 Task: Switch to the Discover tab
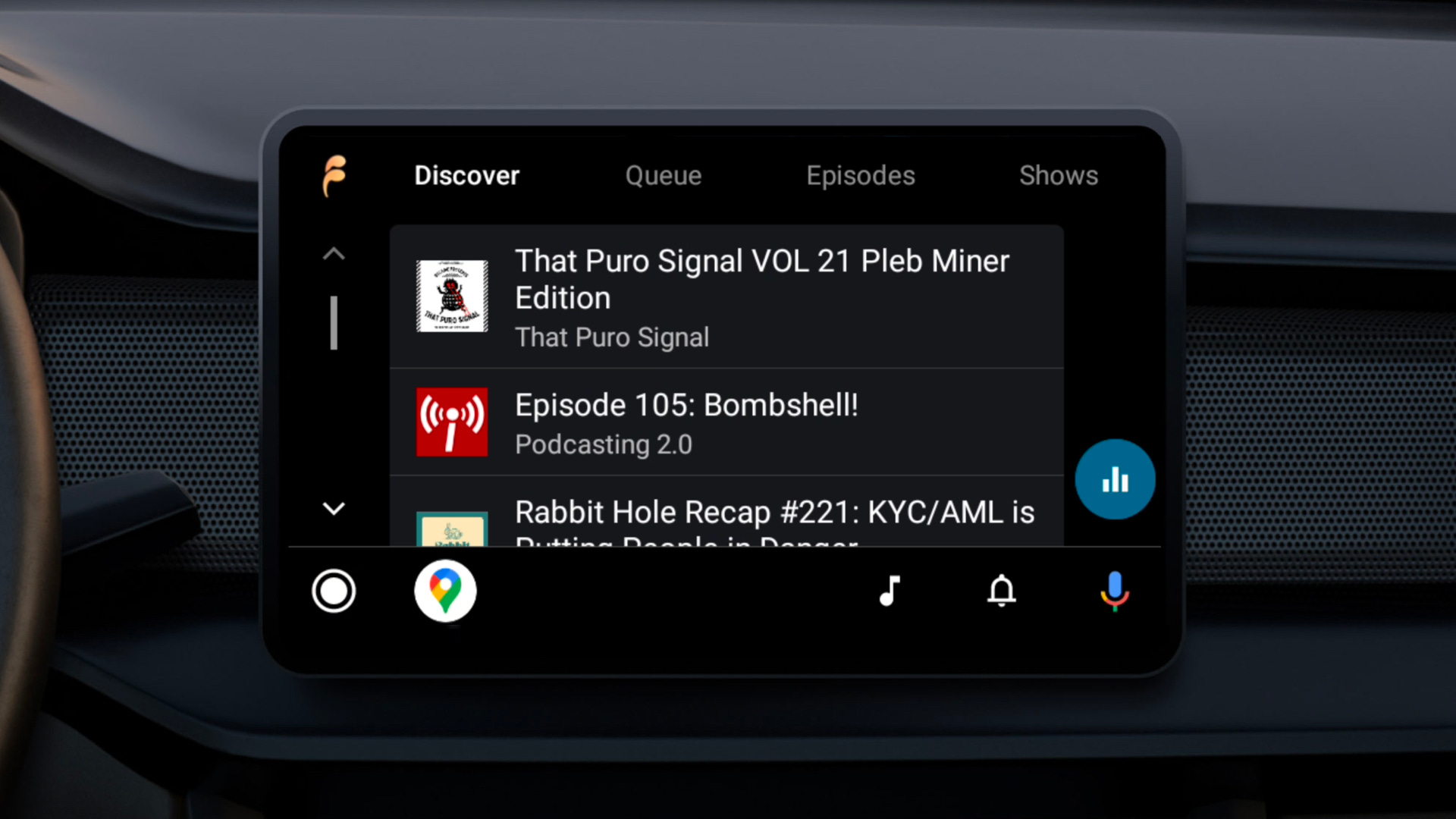pyautogui.click(x=466, y=176)
